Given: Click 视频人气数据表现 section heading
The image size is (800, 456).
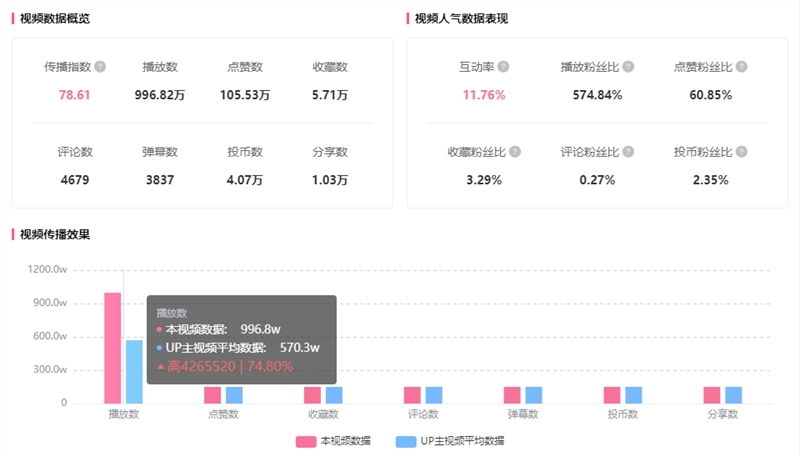Looking at the screenshot, I should (x=461, y=19).
